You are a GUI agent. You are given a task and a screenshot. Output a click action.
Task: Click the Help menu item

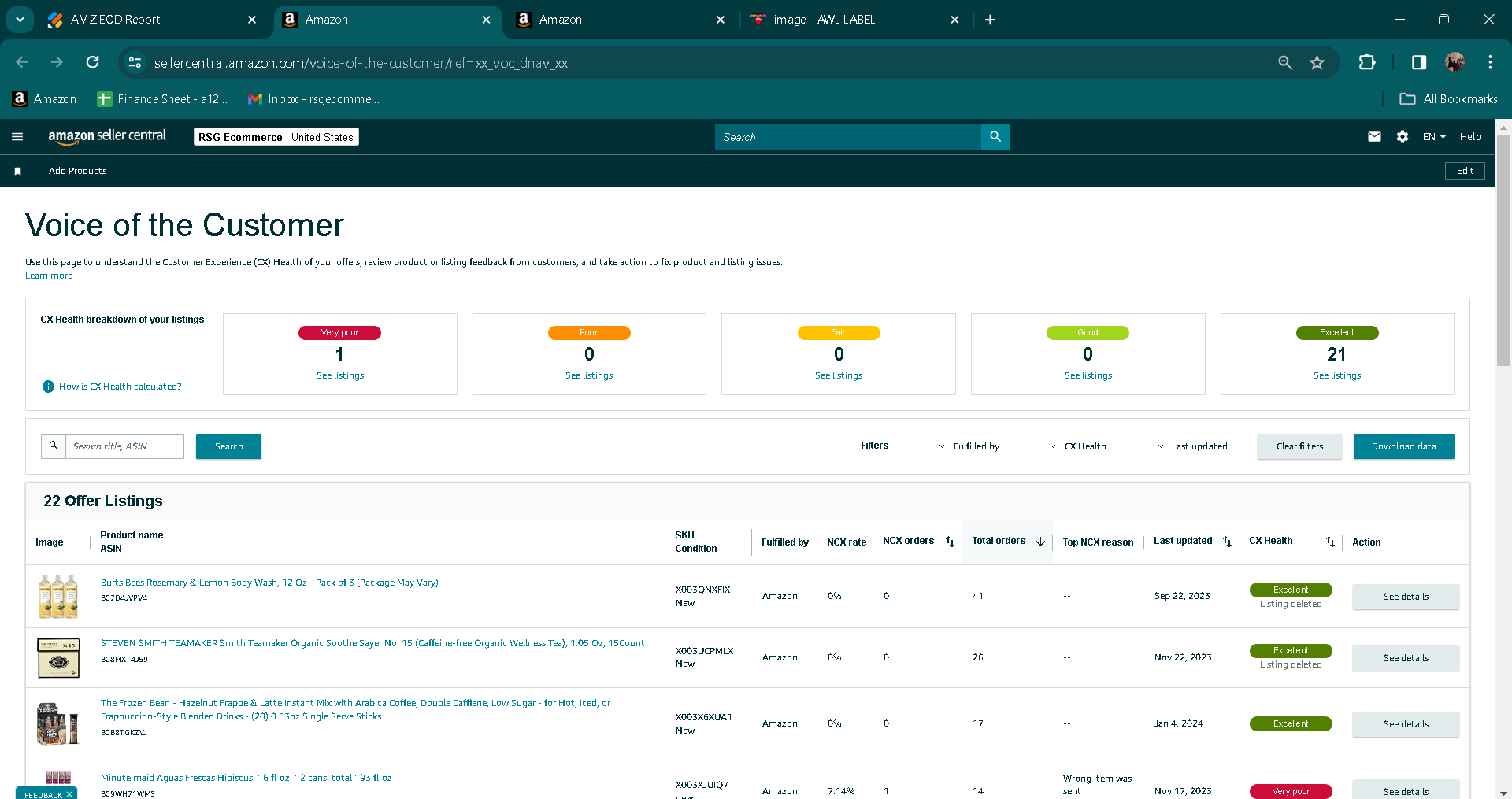pyautogui.click(x=1470, y=137)
